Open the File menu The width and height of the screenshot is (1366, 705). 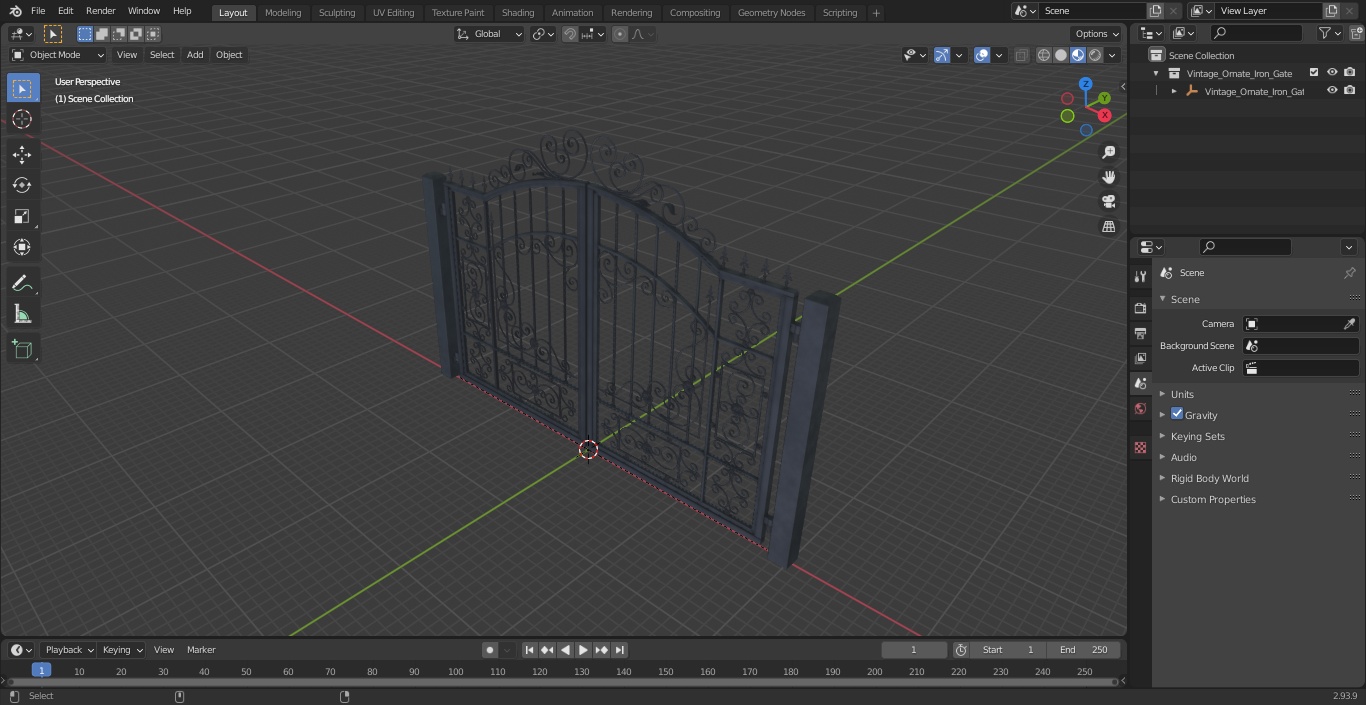[x=38, y=11]
